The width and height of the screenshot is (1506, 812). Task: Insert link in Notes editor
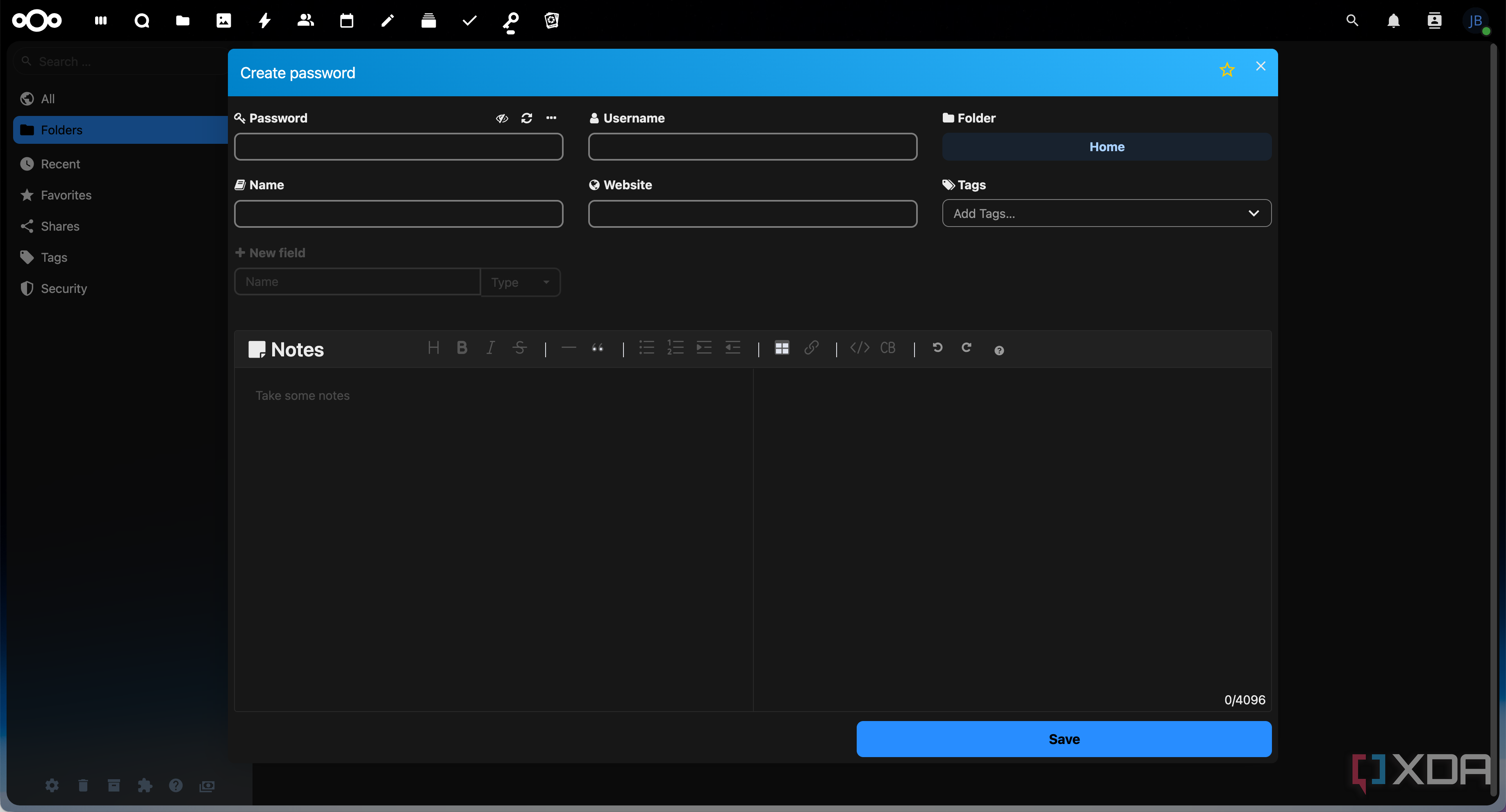pos(811,348)
